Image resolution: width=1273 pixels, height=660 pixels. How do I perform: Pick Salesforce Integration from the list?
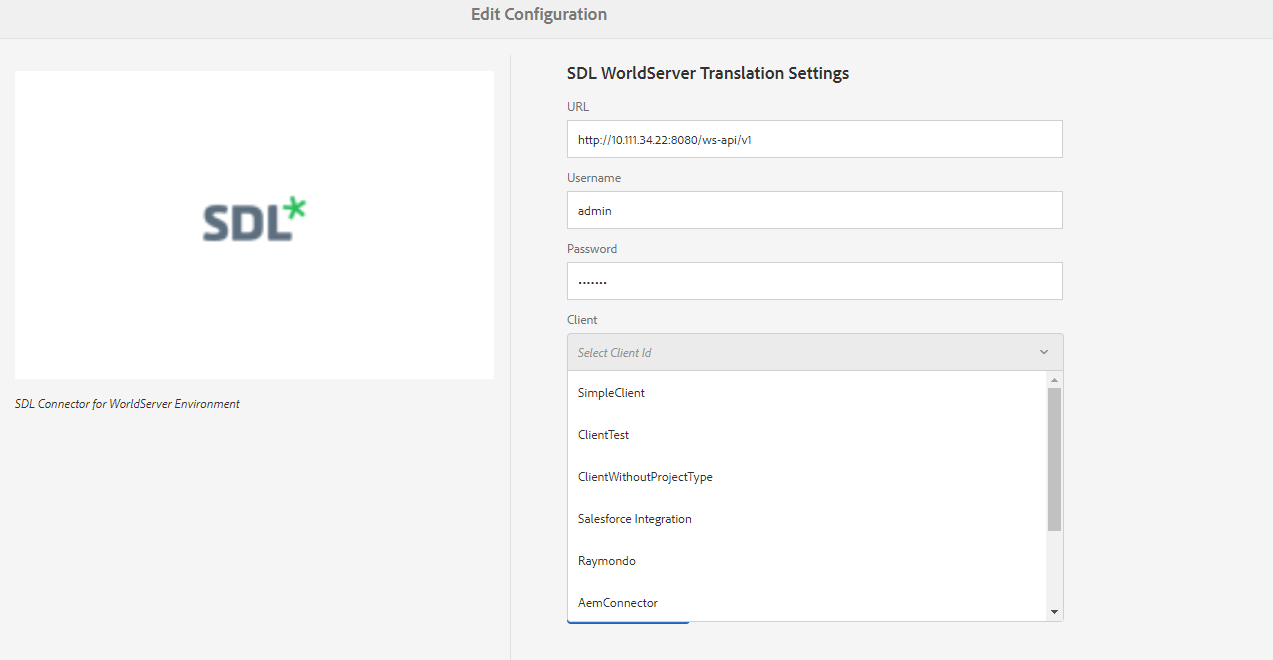coord(807,519)
